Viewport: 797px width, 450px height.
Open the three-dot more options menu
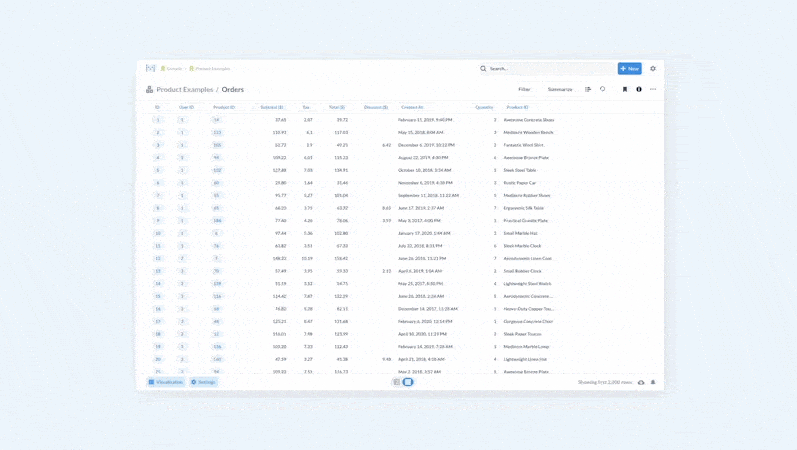tap(653, 89)
